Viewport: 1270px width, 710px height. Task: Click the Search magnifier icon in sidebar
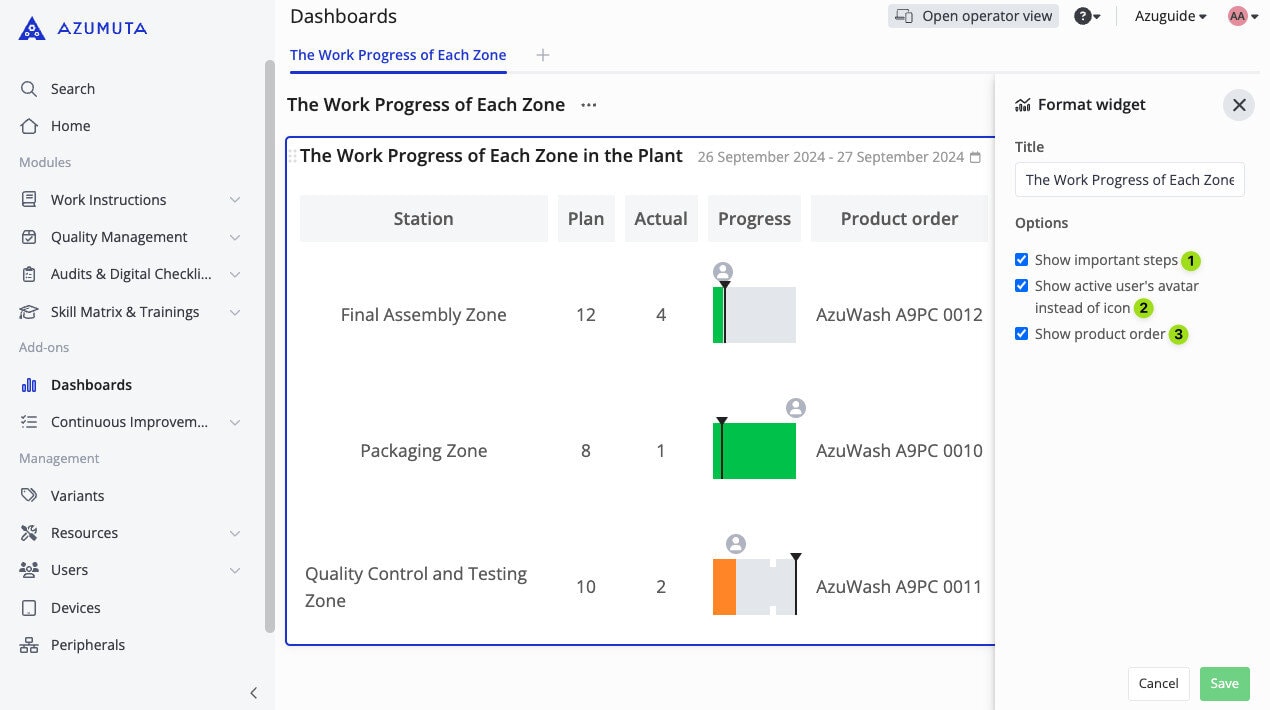(29, 89)
